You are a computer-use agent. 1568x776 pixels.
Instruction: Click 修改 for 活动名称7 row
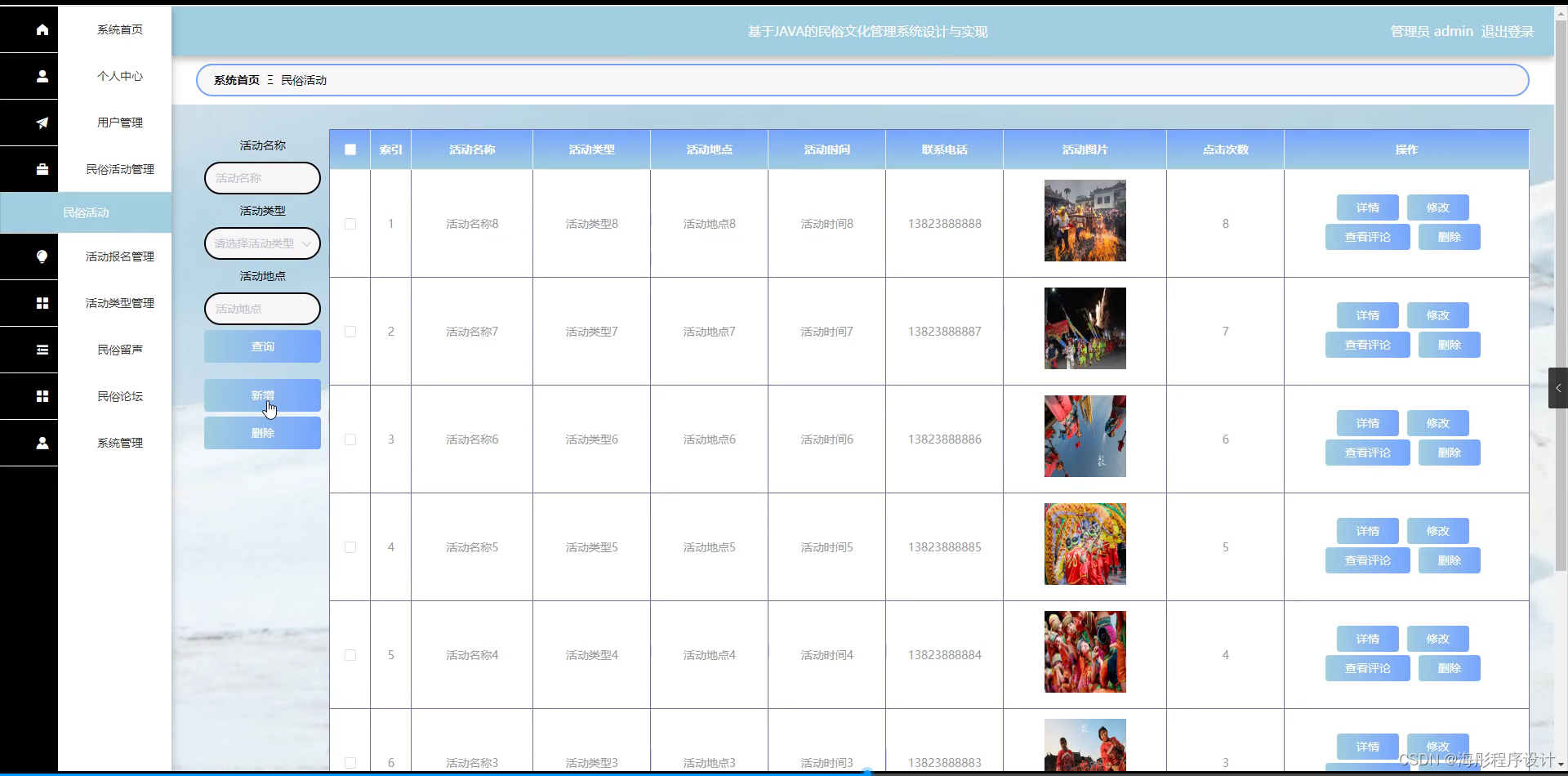click(1438, 315)
